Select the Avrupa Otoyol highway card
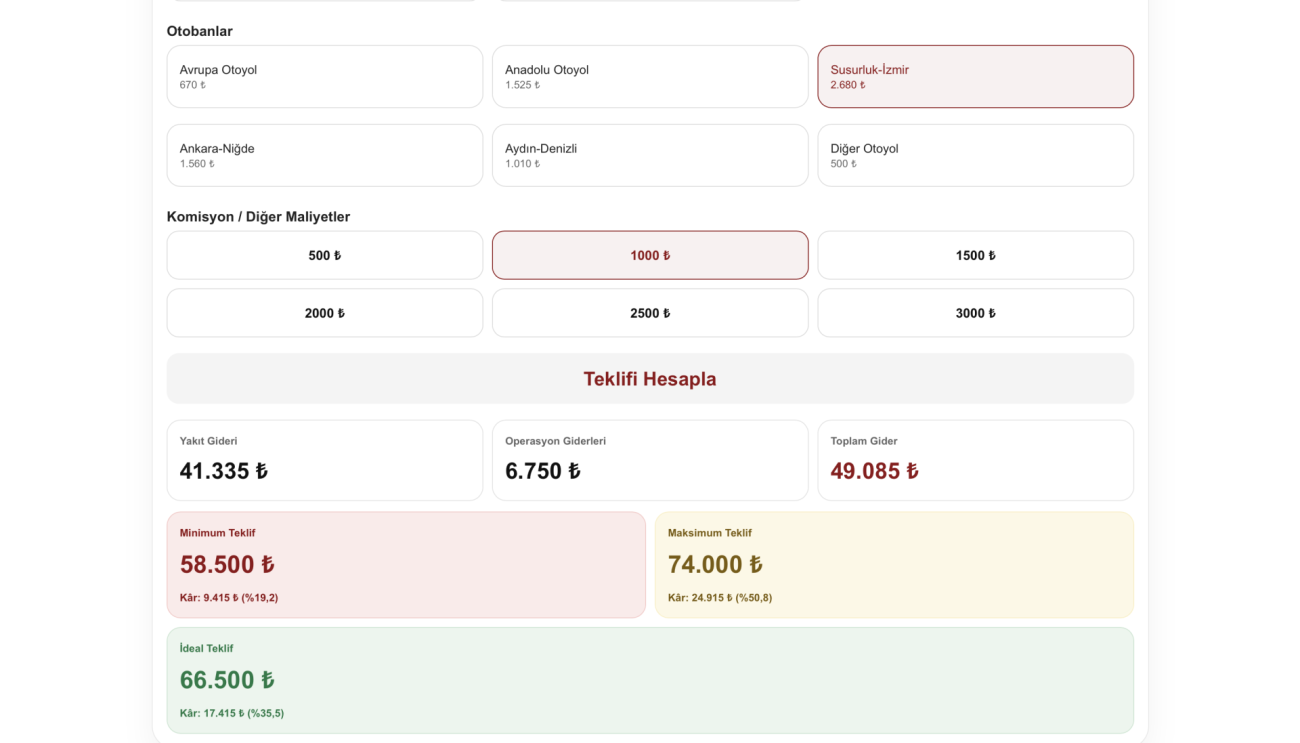The image size is (1300, 743). coord(325,76)
